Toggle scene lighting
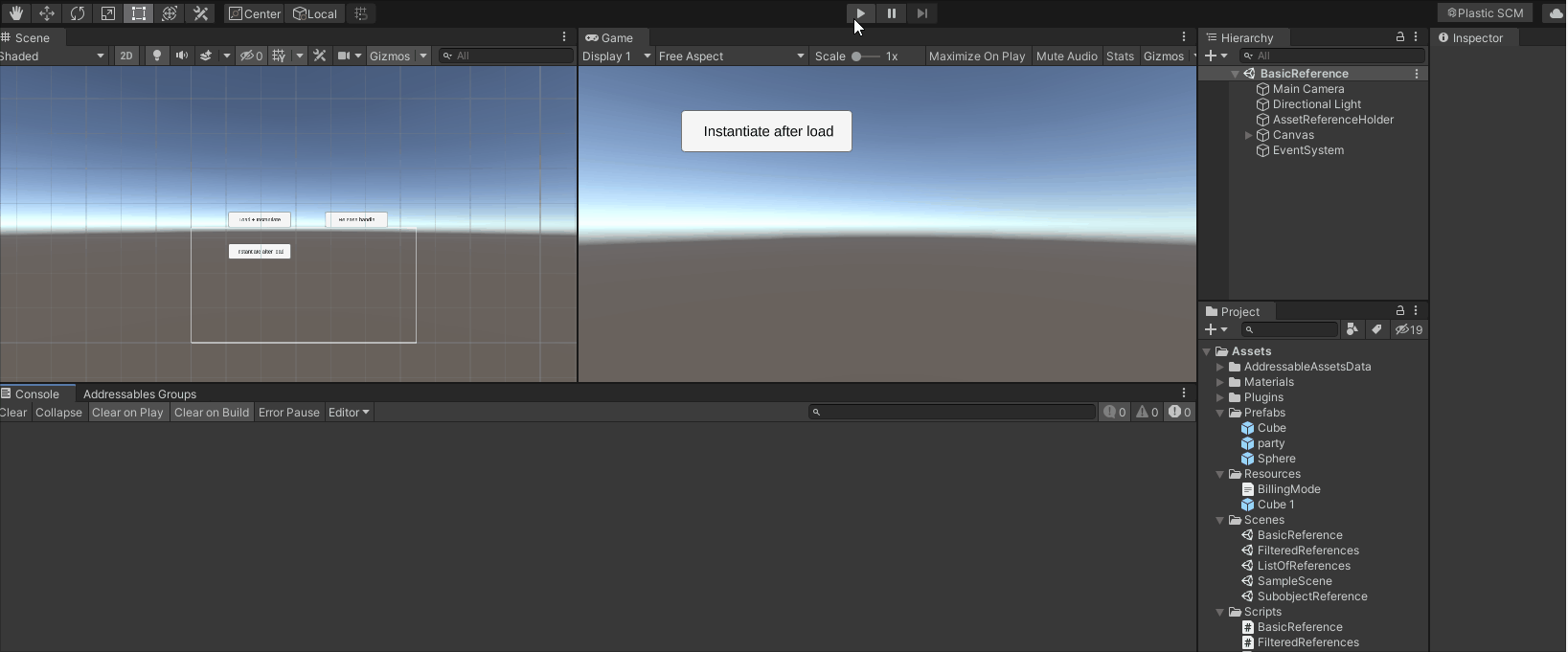This screenshot has width=1568, height=652. point(157,56)
